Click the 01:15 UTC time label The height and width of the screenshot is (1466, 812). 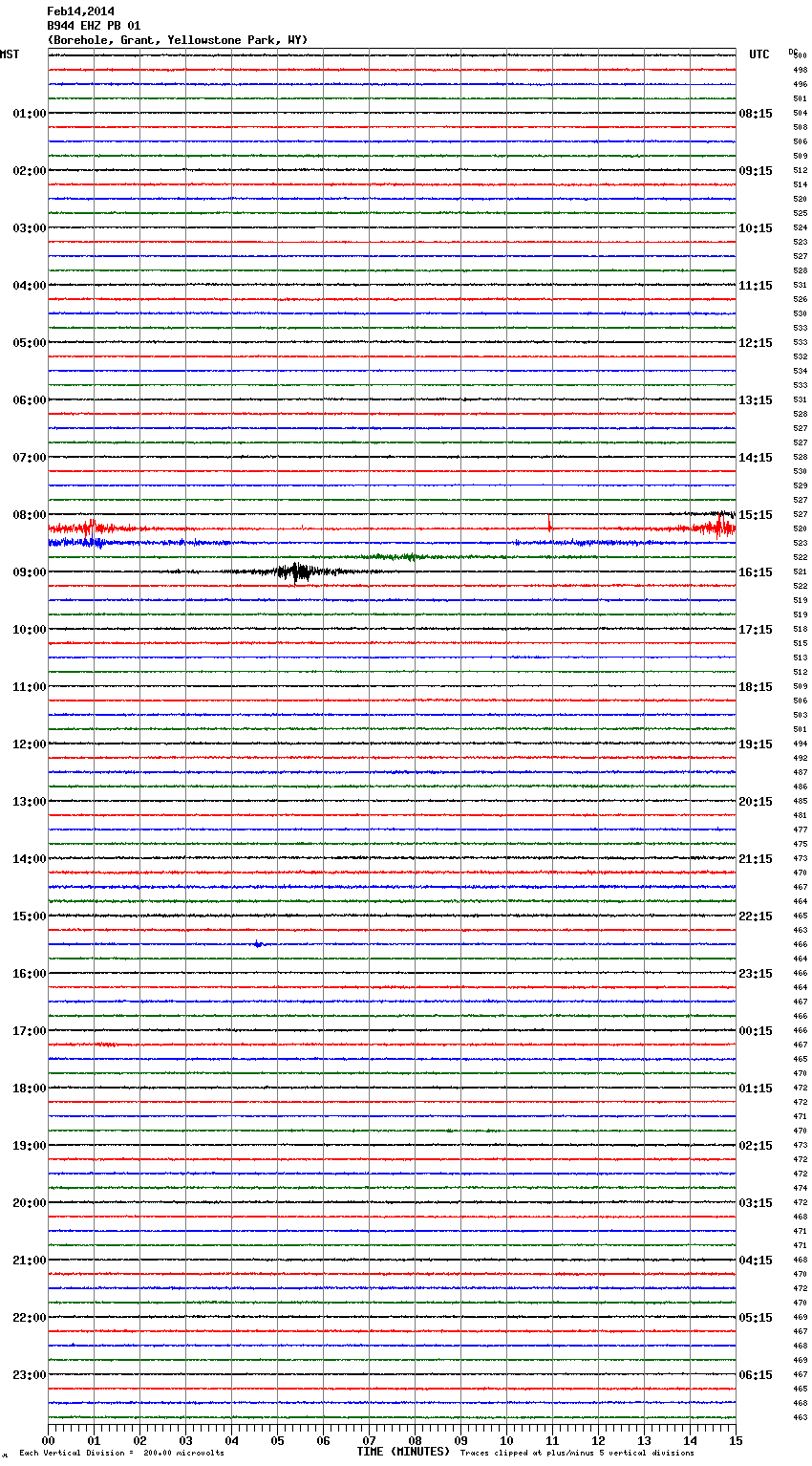(756, 1089)
